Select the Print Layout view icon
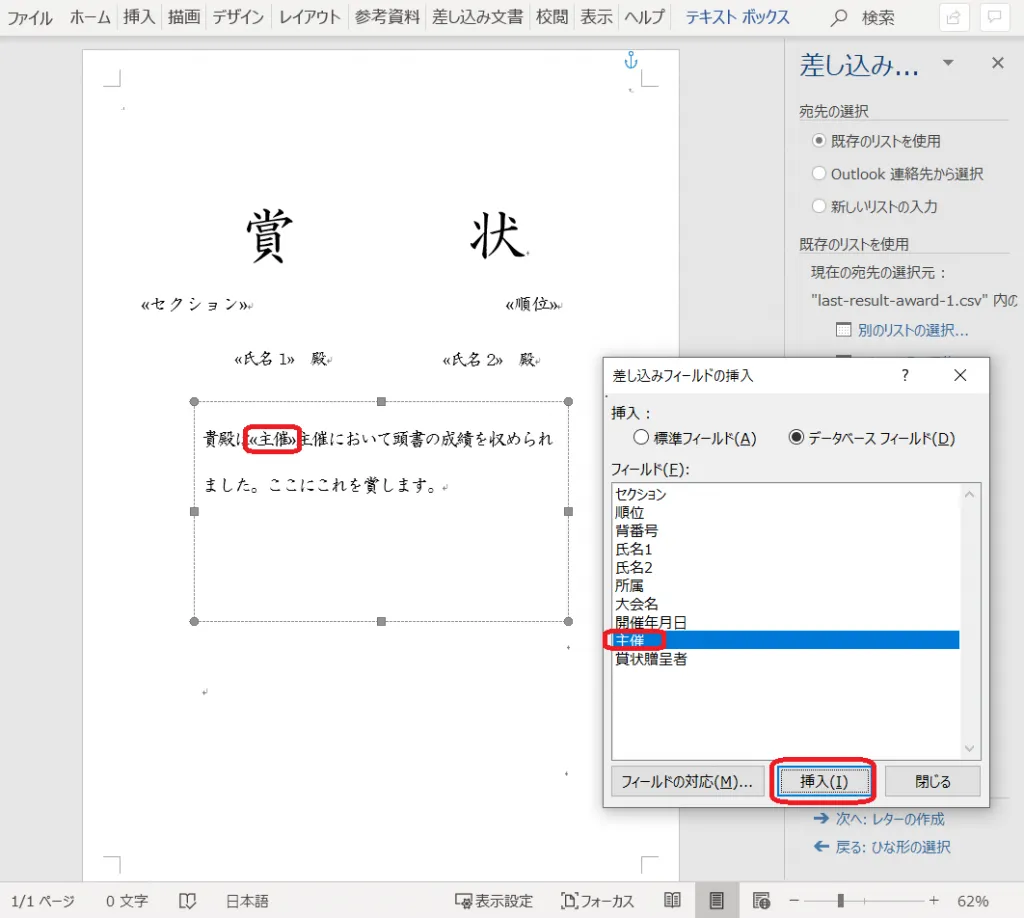 point(716,900)
